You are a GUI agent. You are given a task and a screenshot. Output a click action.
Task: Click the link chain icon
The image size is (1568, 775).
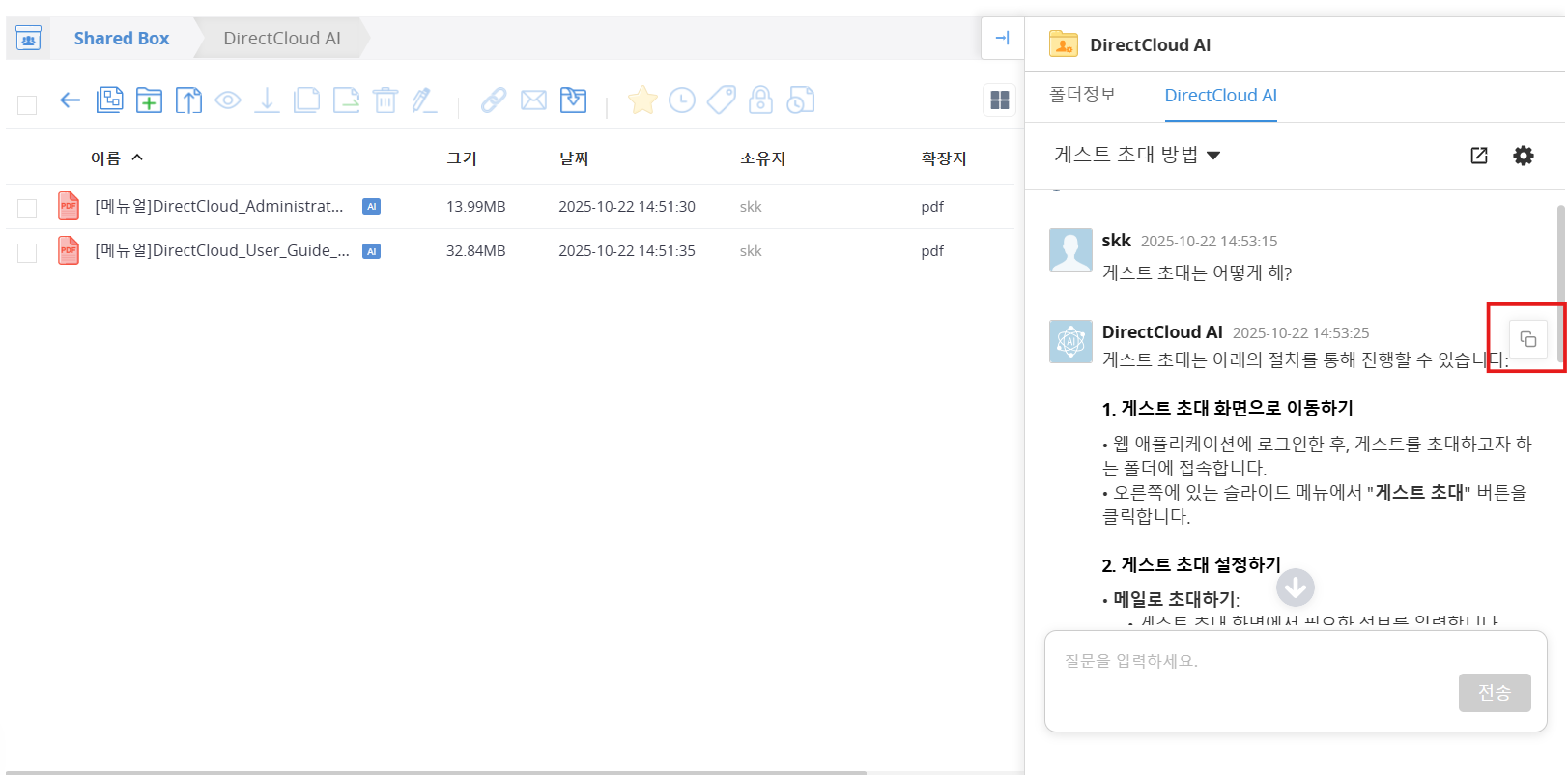click(x=494, y=100)
